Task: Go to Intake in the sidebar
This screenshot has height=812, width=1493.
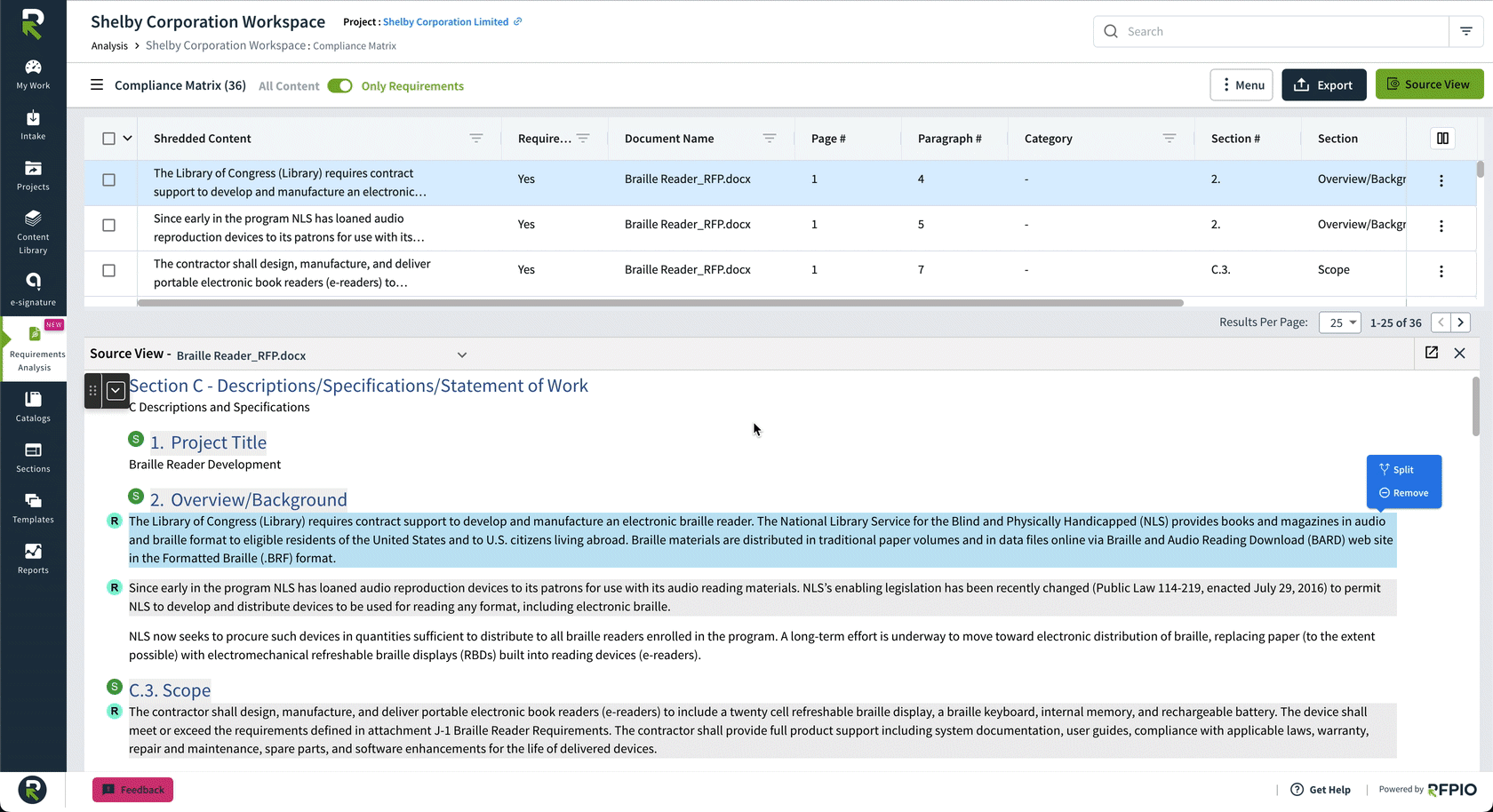Action: [33, 125]
